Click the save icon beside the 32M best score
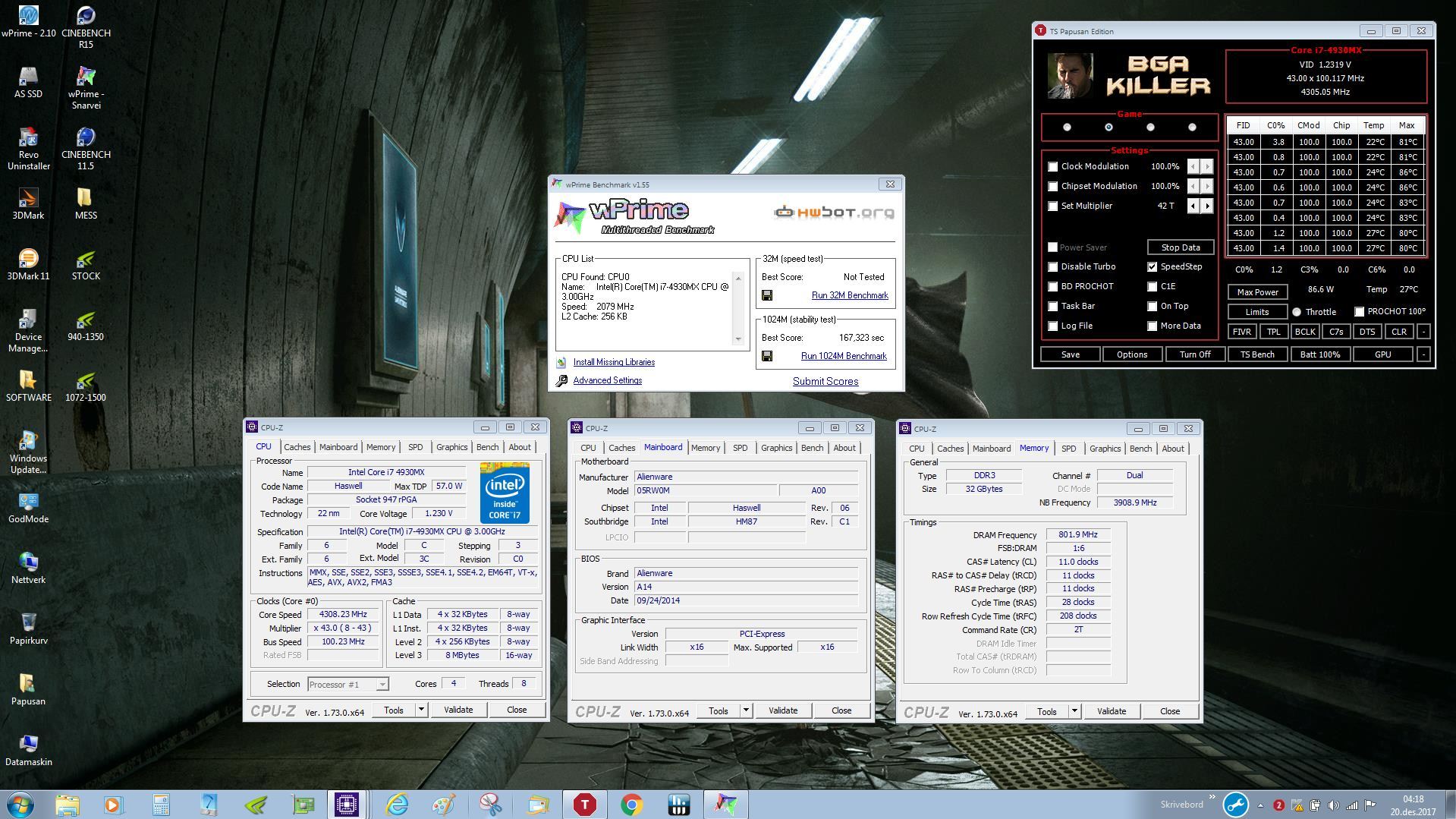This screenshot has height=819, width=1456. tap(767, 295)
